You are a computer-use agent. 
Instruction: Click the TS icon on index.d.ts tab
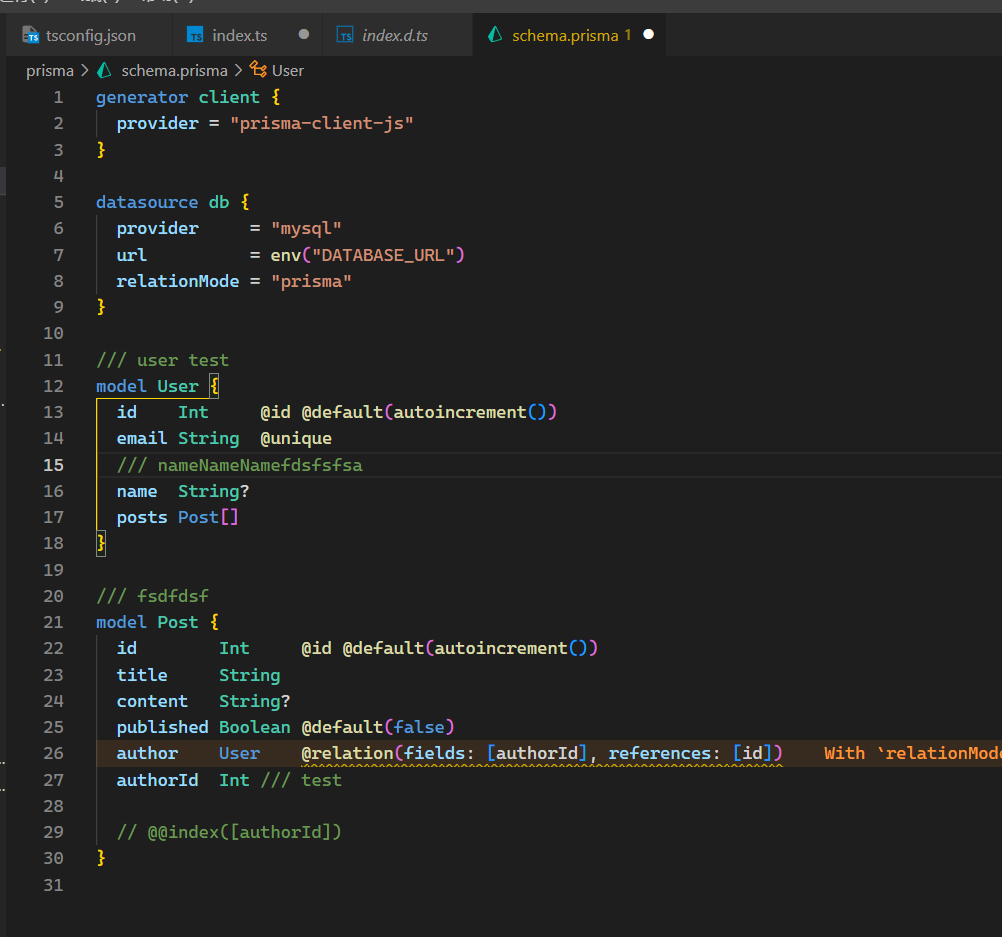[345, 35]
